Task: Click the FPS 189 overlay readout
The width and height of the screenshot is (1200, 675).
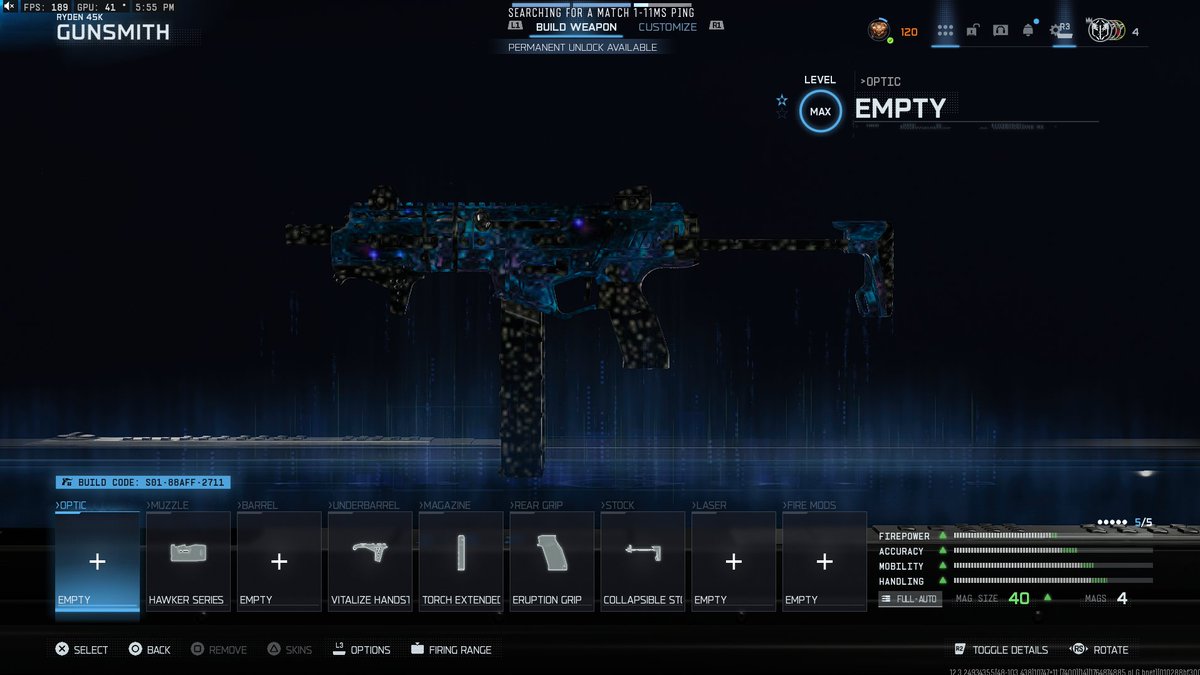Action: point(46,7)
